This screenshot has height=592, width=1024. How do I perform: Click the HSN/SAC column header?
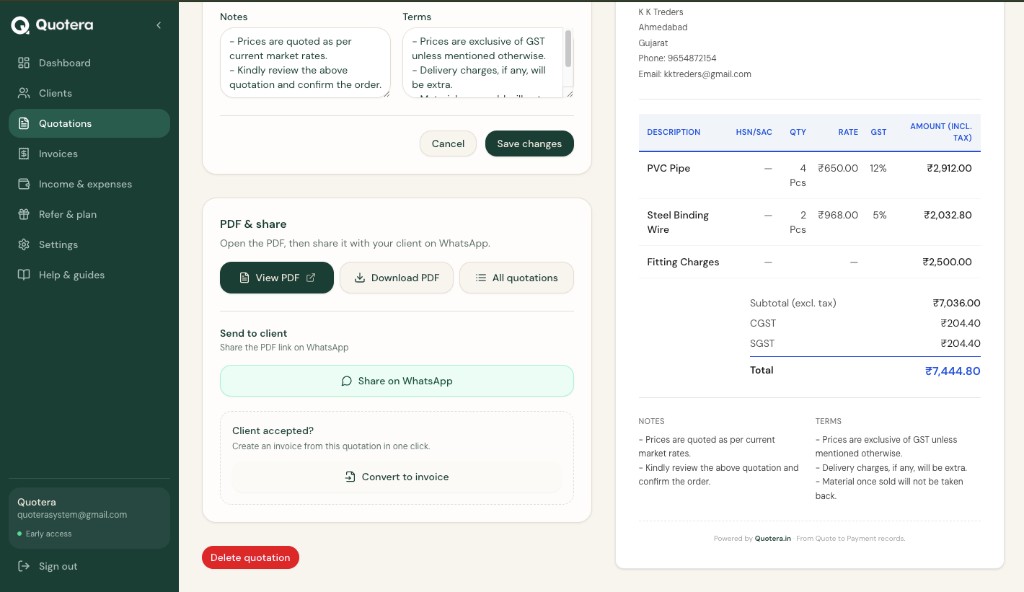point(754,132)
